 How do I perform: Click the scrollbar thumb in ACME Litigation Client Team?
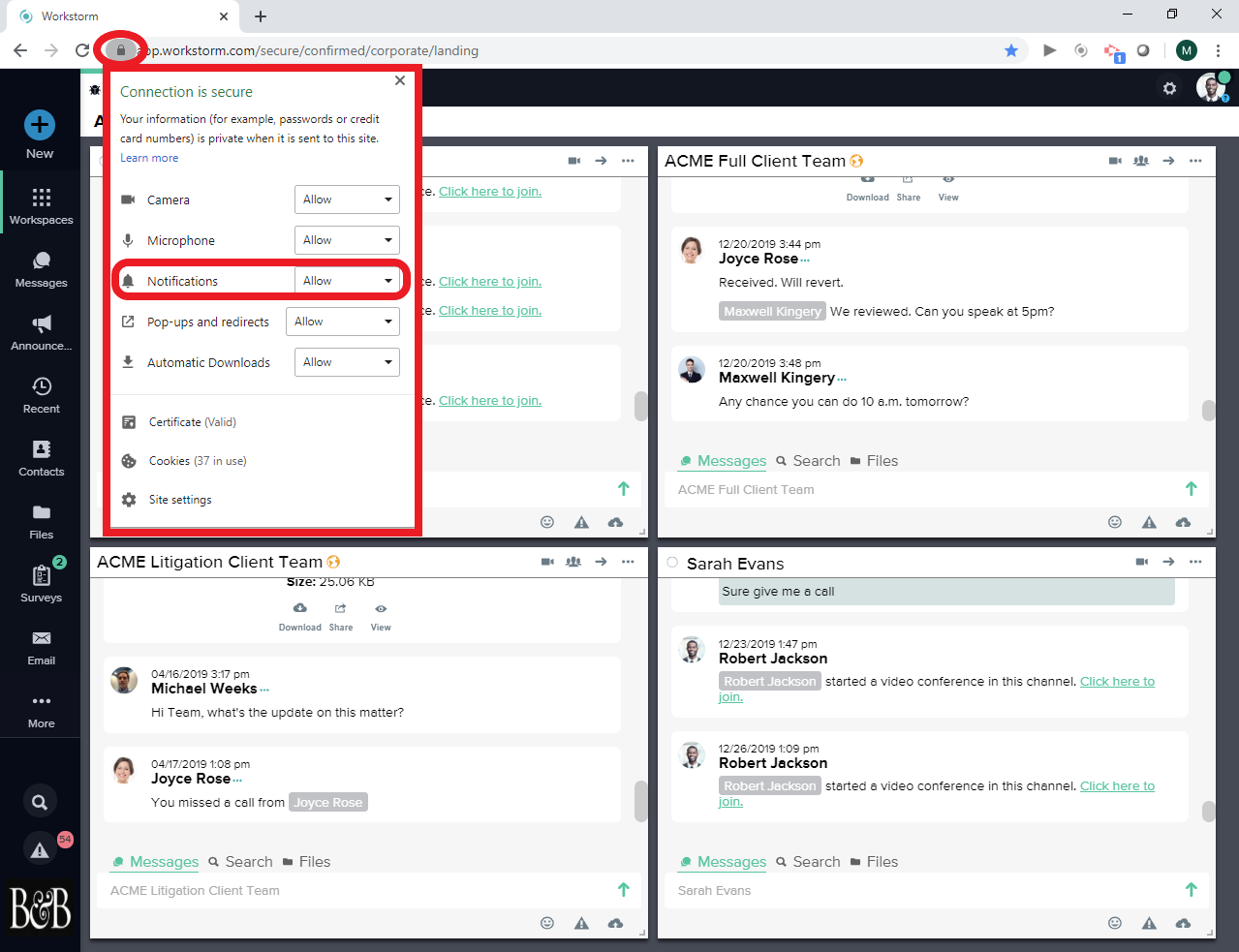pos(640,801)
